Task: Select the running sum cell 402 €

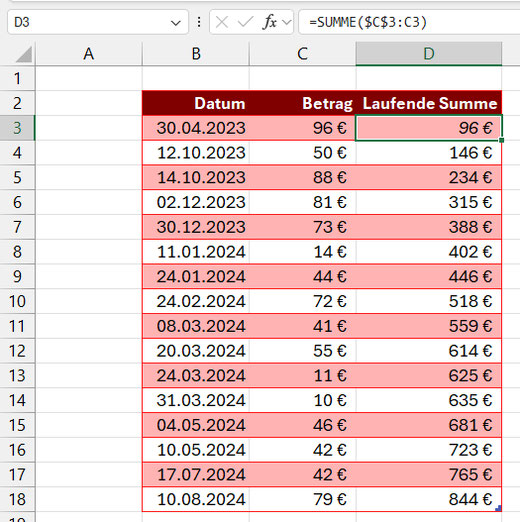Action: pos(429,252)
